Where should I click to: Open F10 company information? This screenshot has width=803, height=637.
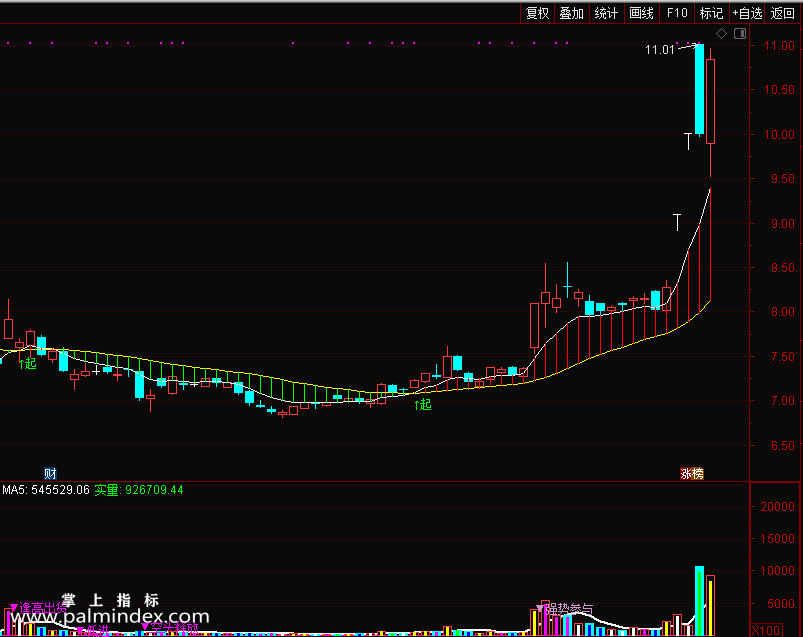click(677, 13)
